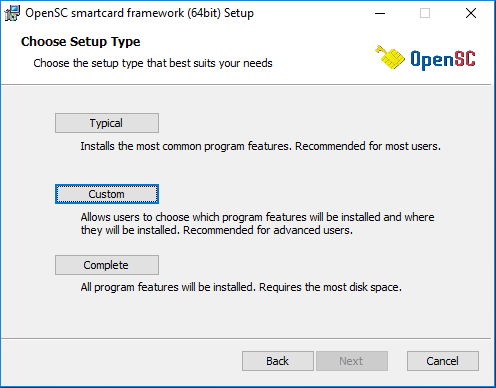This screenshot has width=496, height=388.
Task: Pick the Complete installation option
Action: [107, 265]
